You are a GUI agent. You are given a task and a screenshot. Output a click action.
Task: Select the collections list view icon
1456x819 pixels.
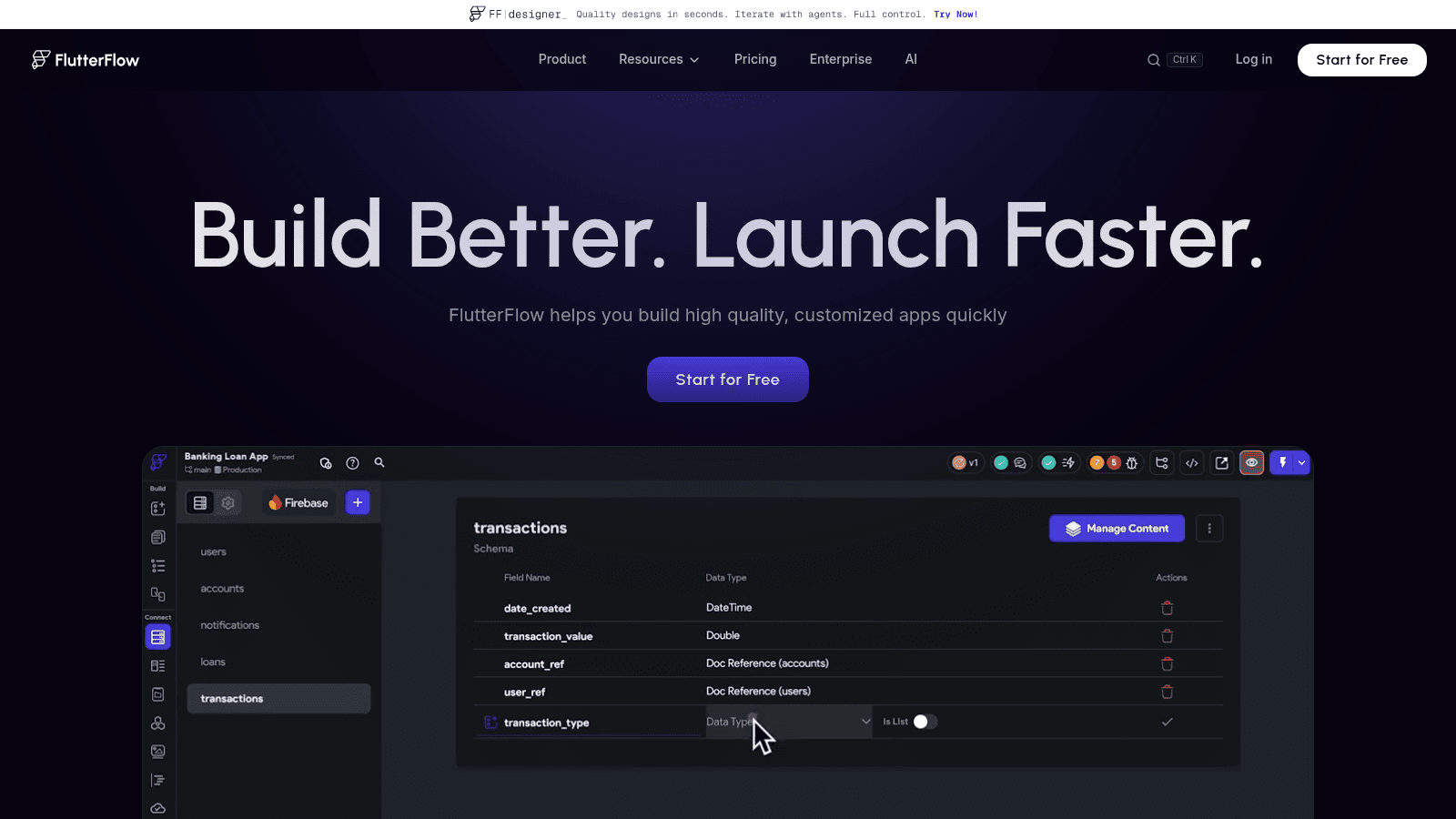200,502
